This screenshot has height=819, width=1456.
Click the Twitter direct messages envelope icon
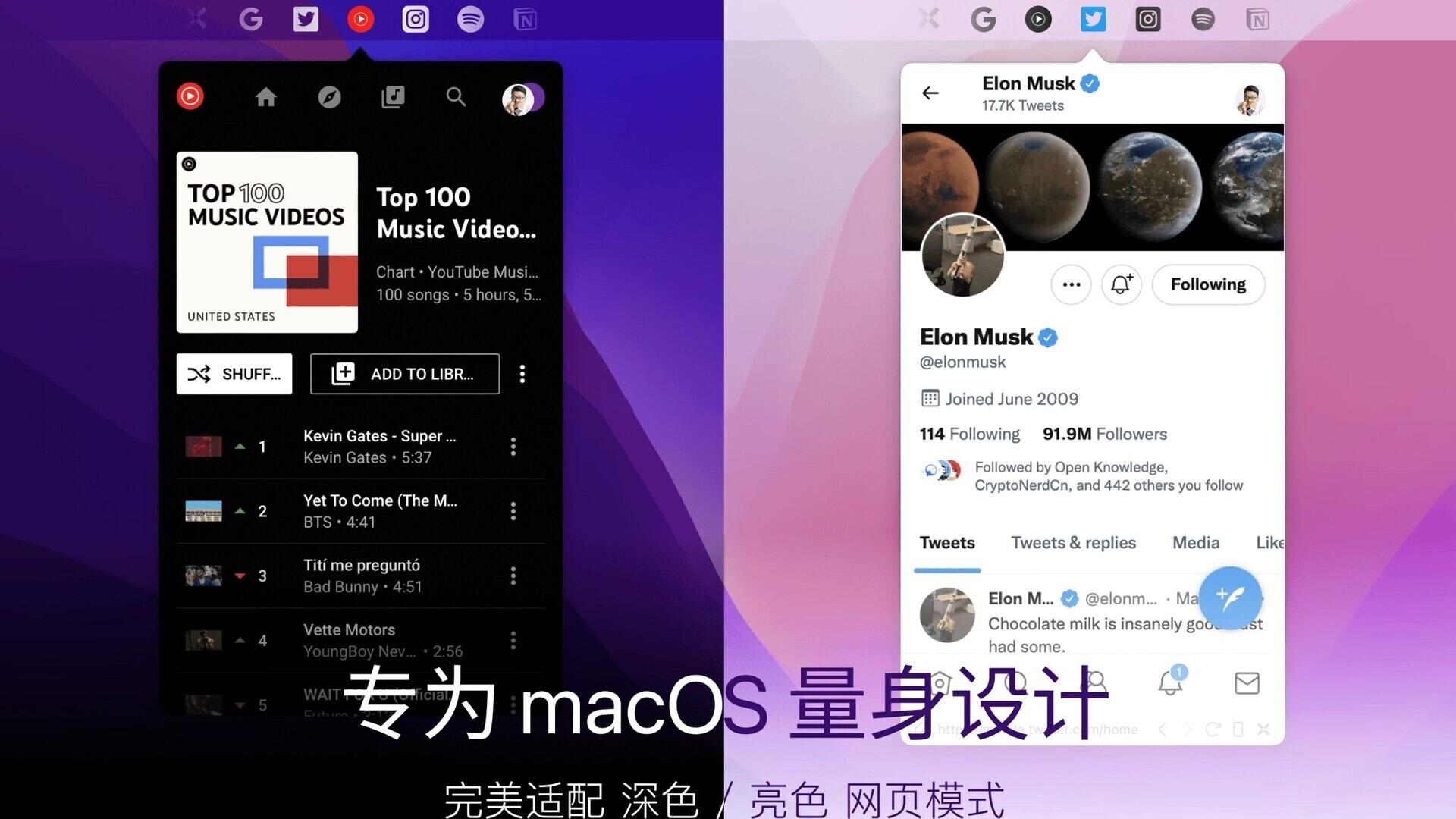tap(1247, 682)
